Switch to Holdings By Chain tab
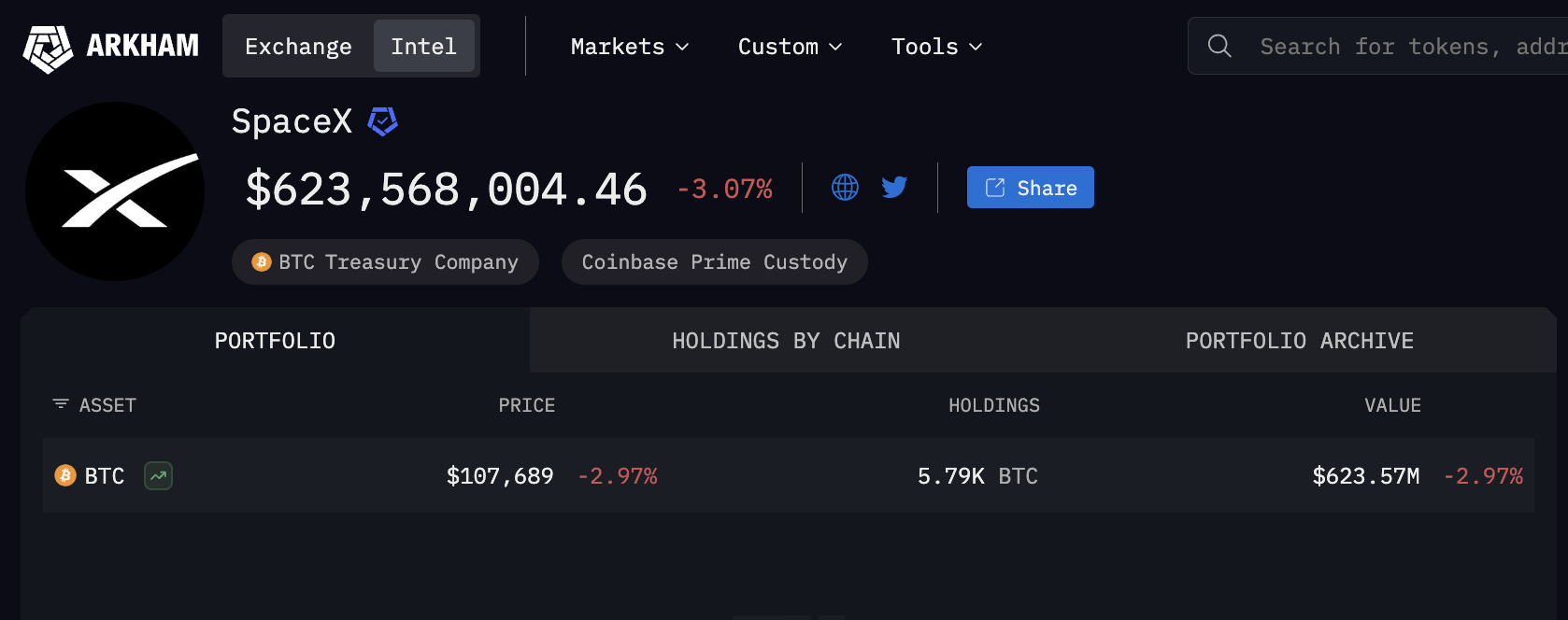This screenshot has width=1568, height=620. coord(786,341)
